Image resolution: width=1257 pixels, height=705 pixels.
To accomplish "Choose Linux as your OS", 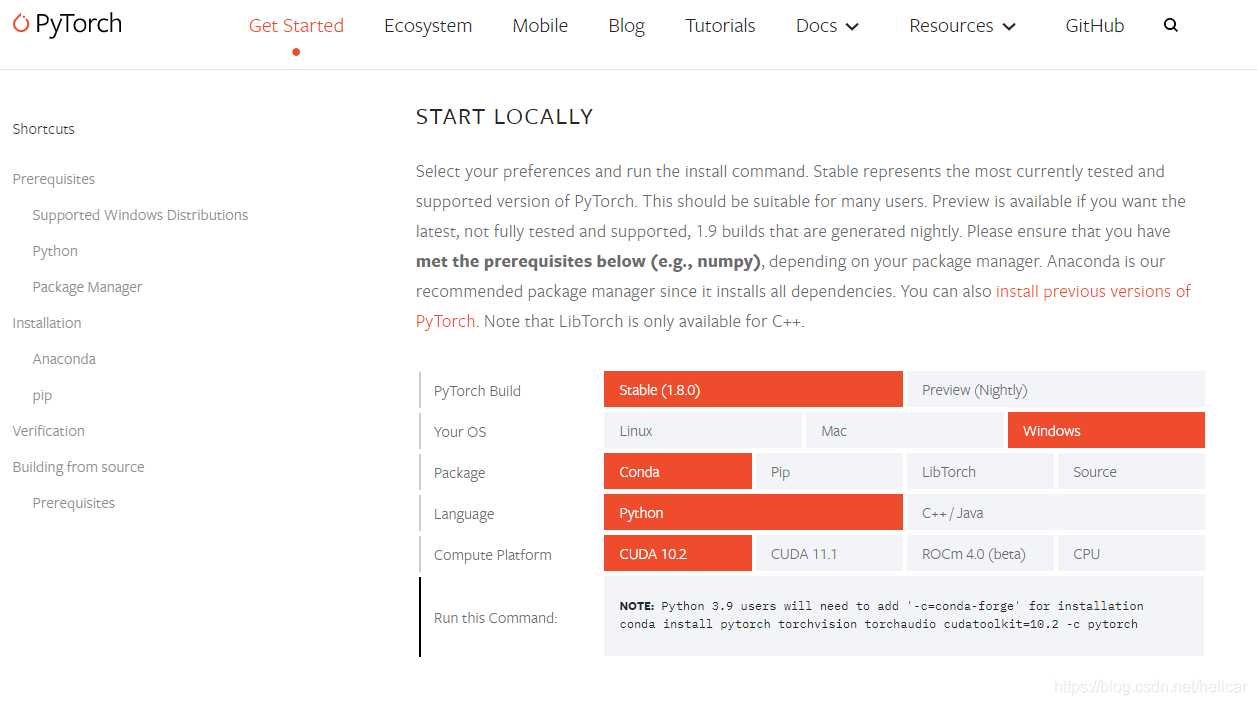I will point(703,431).
